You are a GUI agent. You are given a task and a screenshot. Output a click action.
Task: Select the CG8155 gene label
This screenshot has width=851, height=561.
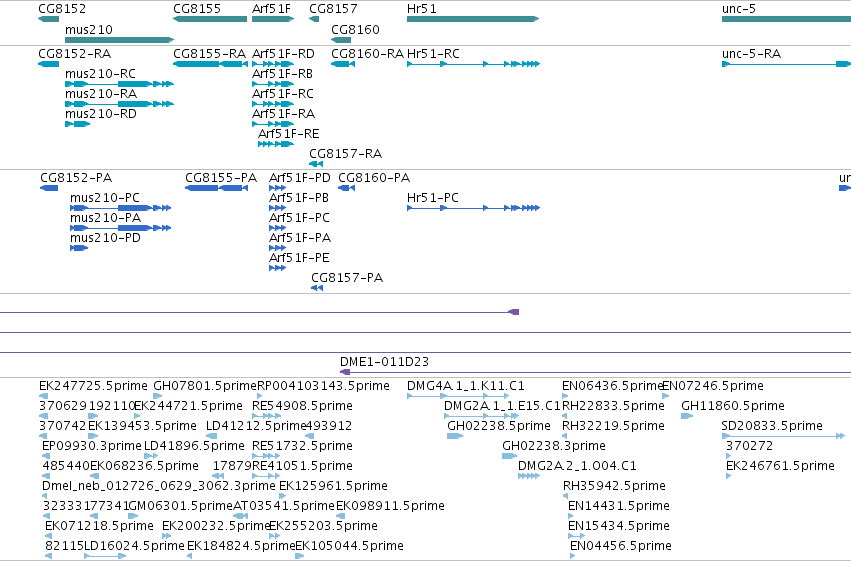tap(197, 9)
